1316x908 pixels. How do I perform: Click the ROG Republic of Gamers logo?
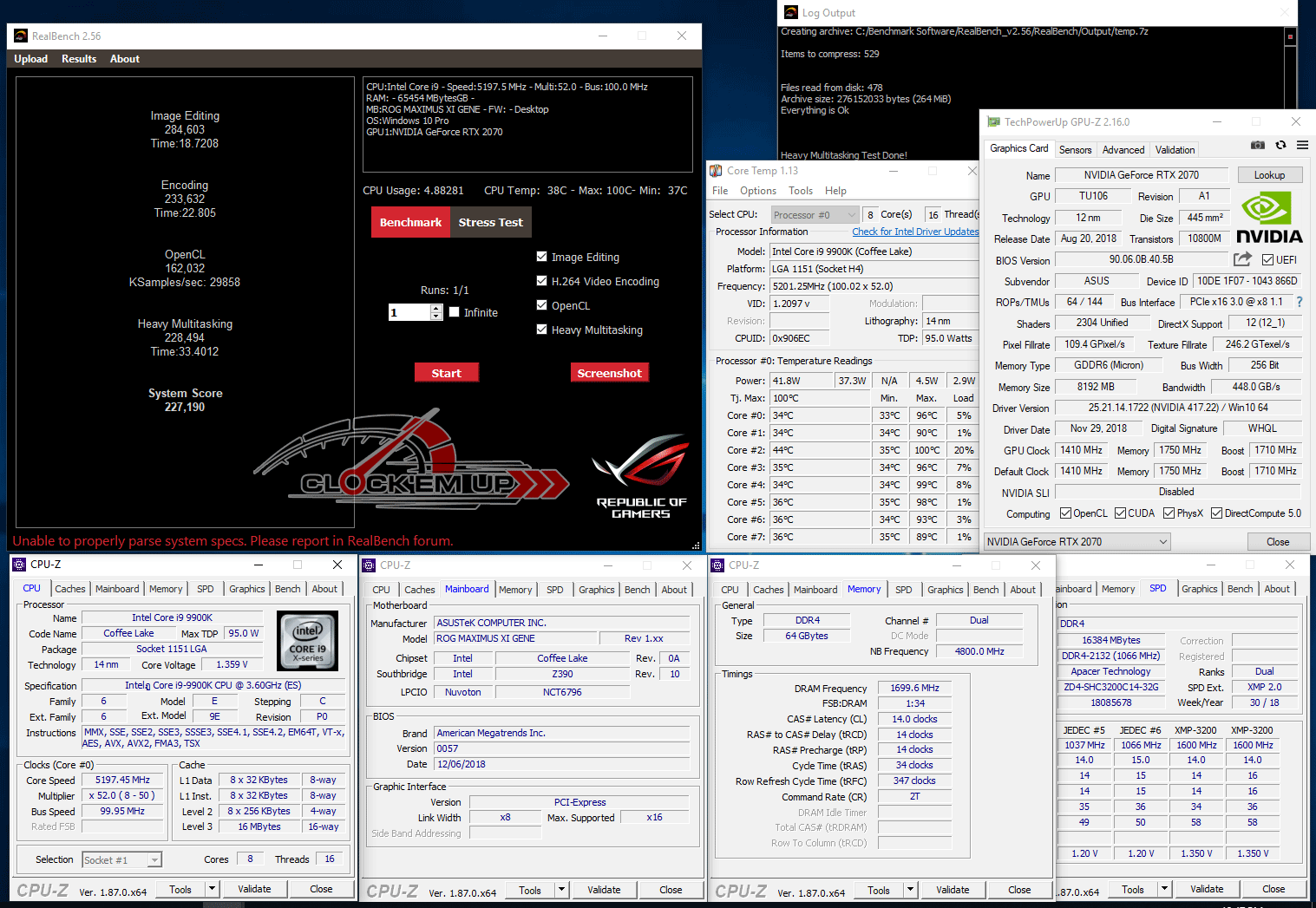tap(641, 476)
